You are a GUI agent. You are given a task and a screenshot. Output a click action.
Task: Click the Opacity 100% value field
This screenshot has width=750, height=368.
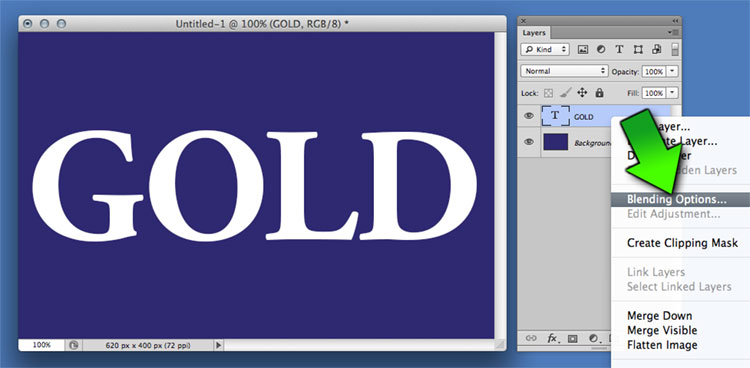pyautogui.click(x=653, y=71)
